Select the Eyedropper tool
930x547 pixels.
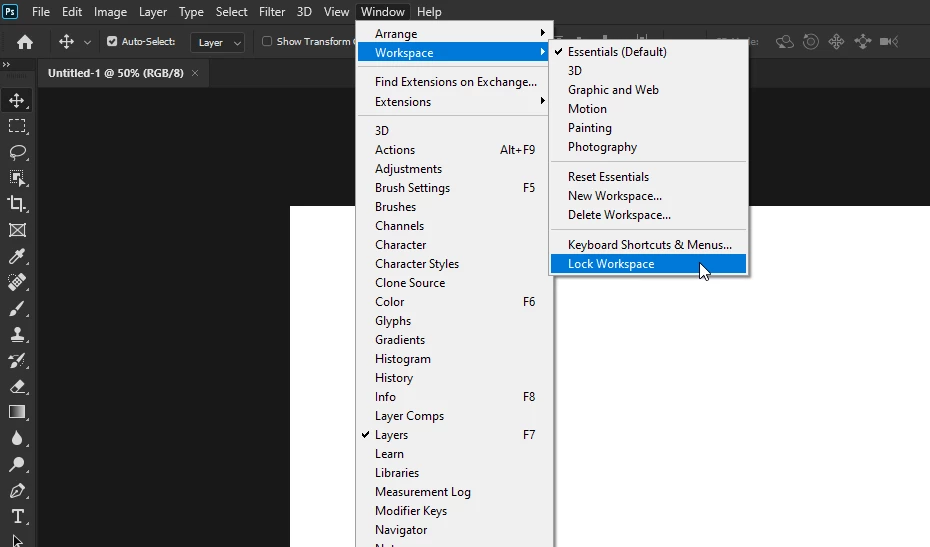click(x=17, y=256)
